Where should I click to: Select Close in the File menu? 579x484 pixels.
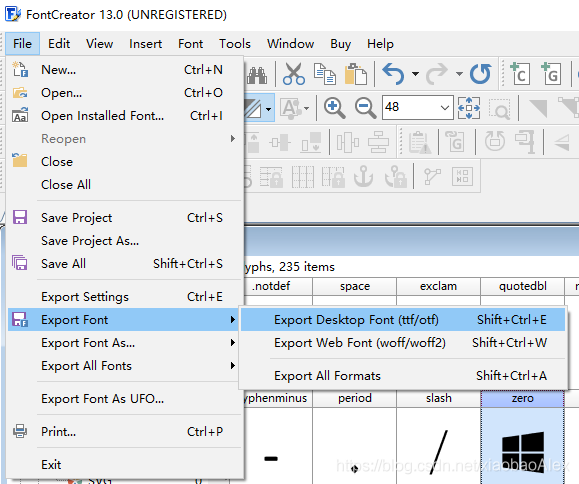coord(124,161)
